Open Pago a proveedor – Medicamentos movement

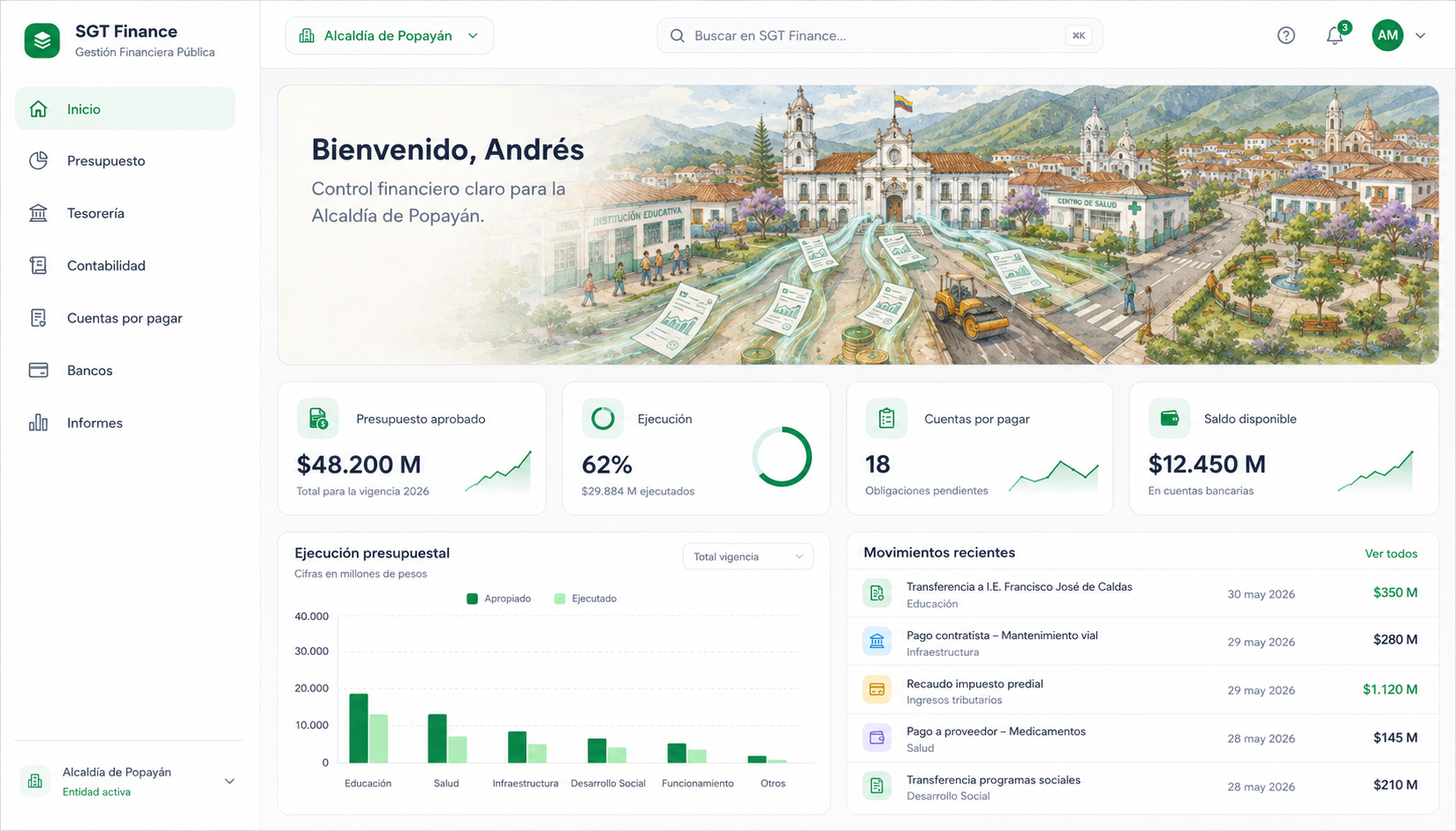click(x=1143, y=738)
